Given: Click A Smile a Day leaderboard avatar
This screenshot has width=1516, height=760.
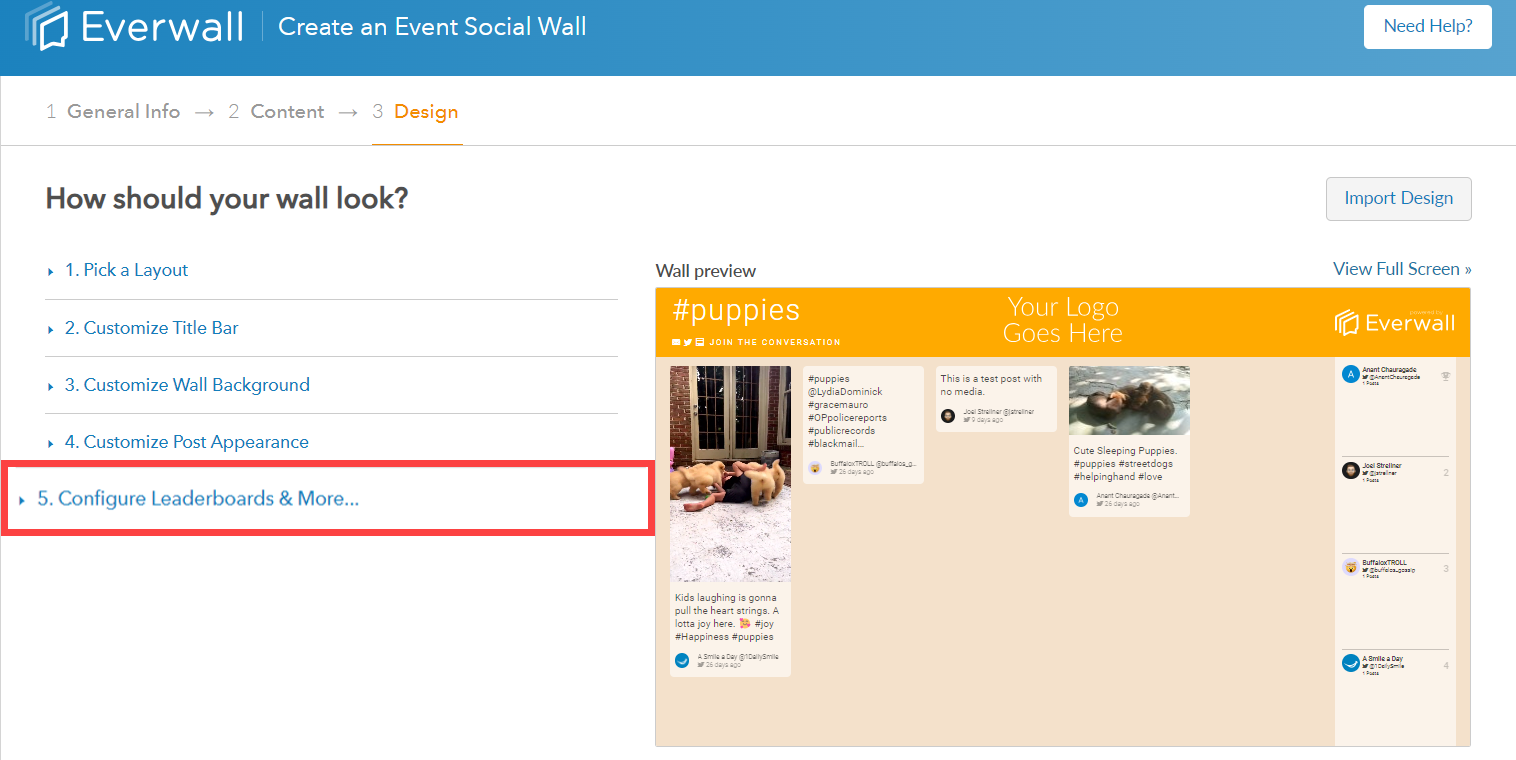Looking at the screenshot, I should (x=1351, y=663).
